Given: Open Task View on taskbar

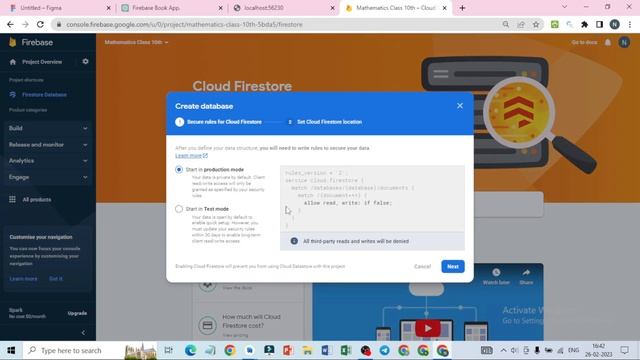Looking at the screenshot, I should point(168,350).
